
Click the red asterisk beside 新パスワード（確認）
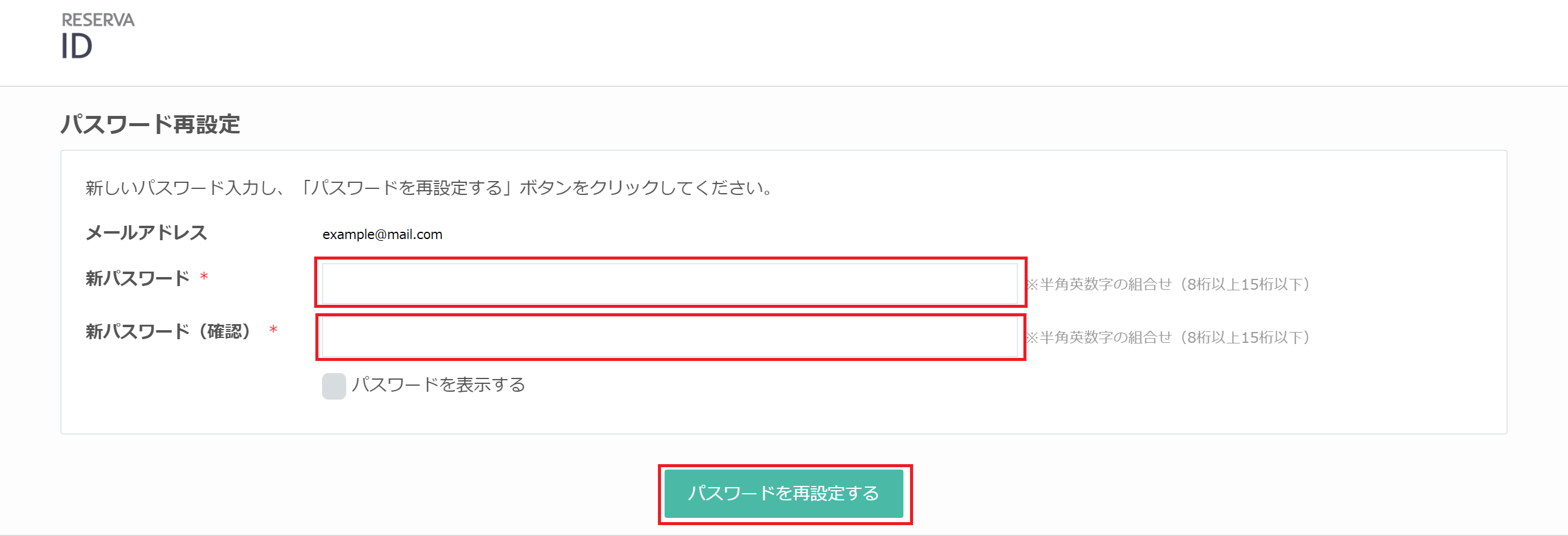coord(273,330)
